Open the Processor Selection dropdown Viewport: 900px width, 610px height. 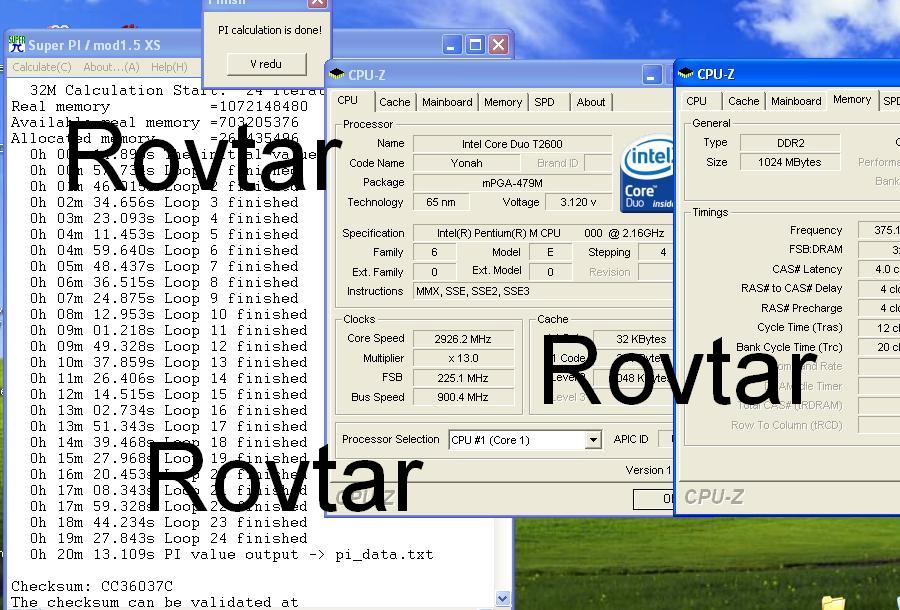coord(593,440)
